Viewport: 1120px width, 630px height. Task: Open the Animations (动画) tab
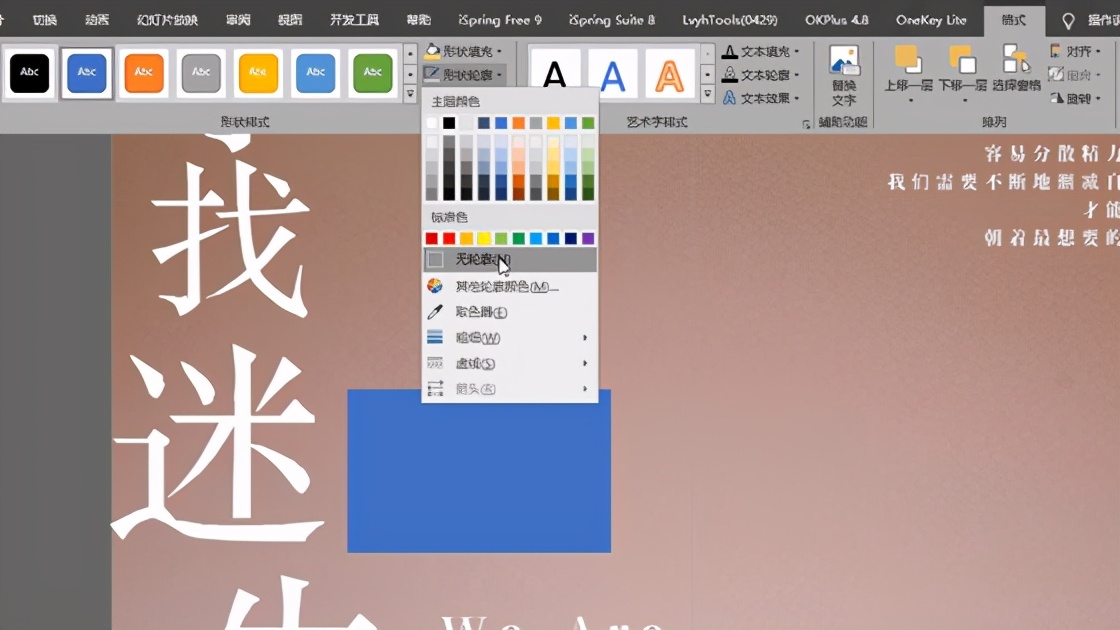point(97,20)
